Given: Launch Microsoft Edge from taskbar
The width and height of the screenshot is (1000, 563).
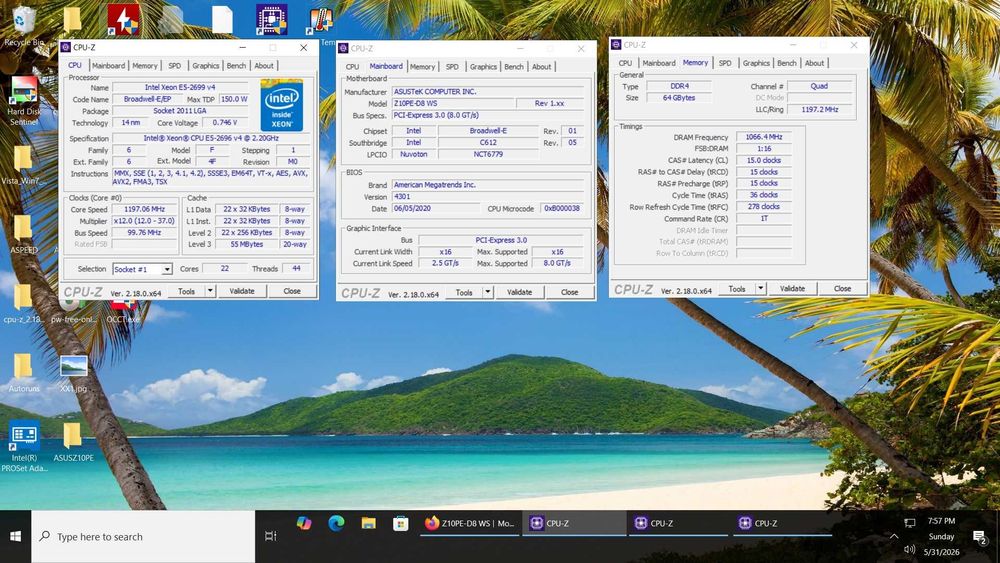Looking at the screenshot, I should (336, 523).
